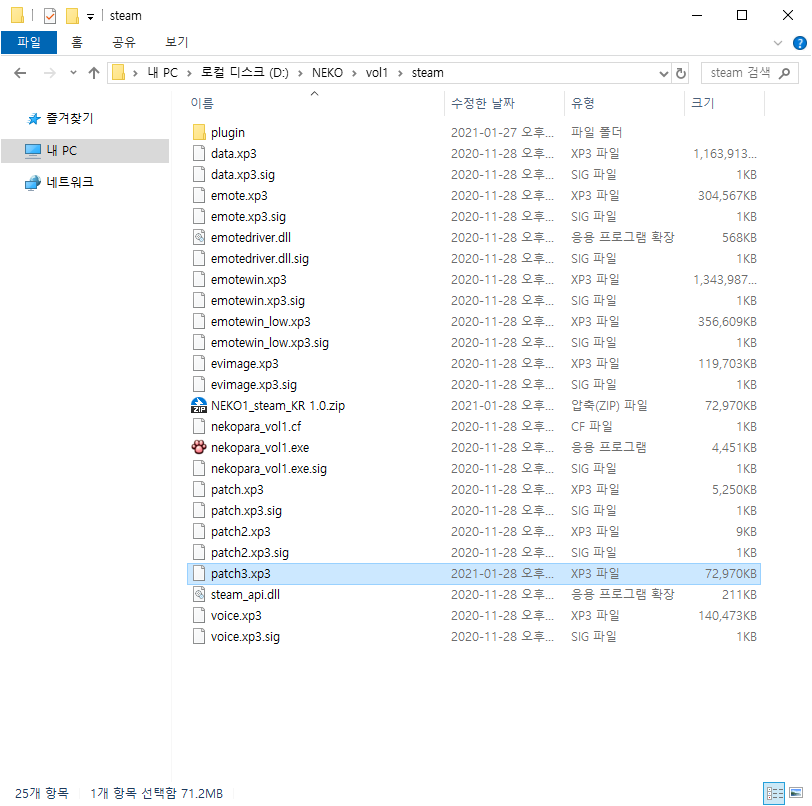This screenshot has width=812, height=806.
Task: Expand the chevron after NEKO breadcrumb
Action: (354, 74)
